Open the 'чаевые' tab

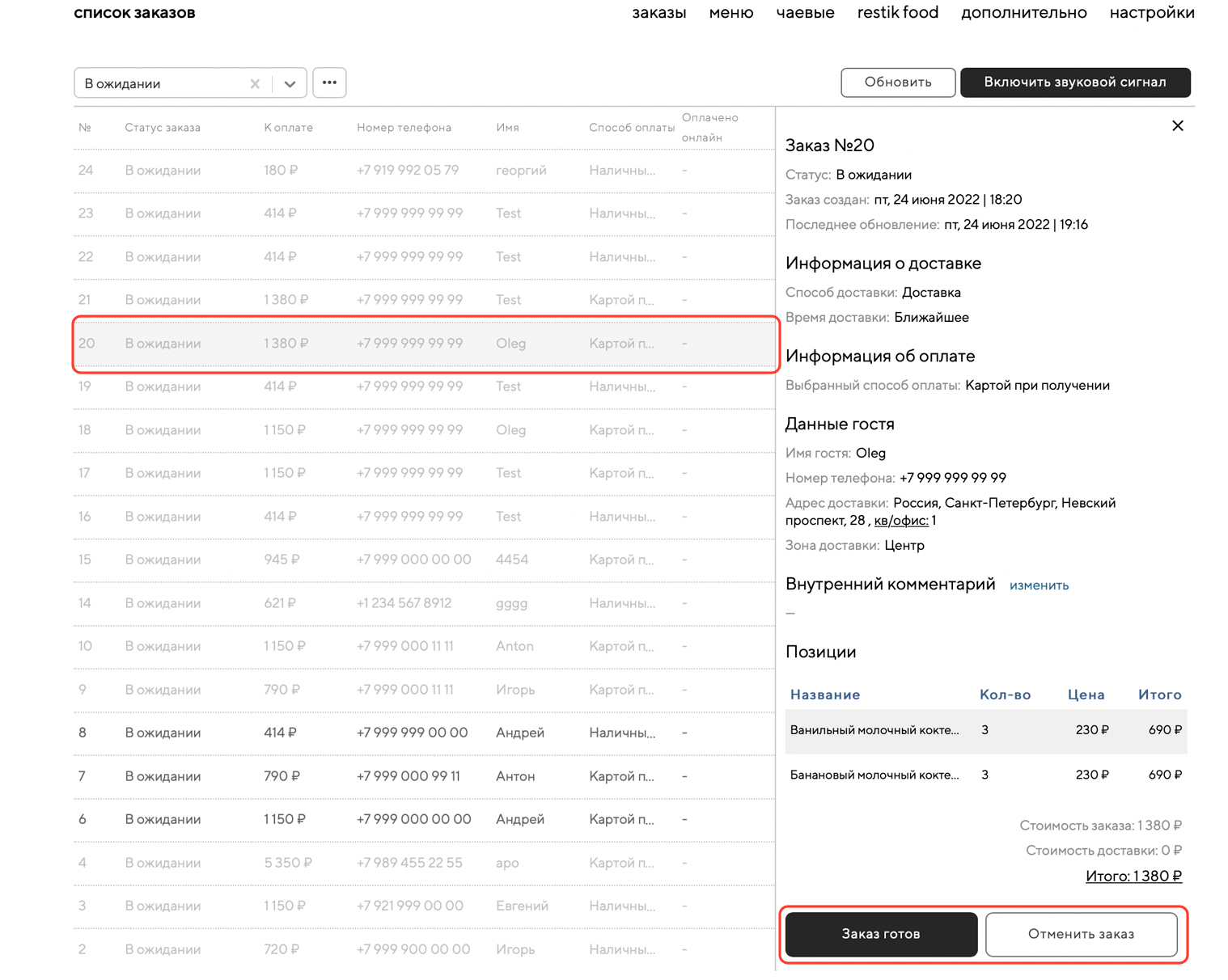pyautogui.click(x=805, y=13)
